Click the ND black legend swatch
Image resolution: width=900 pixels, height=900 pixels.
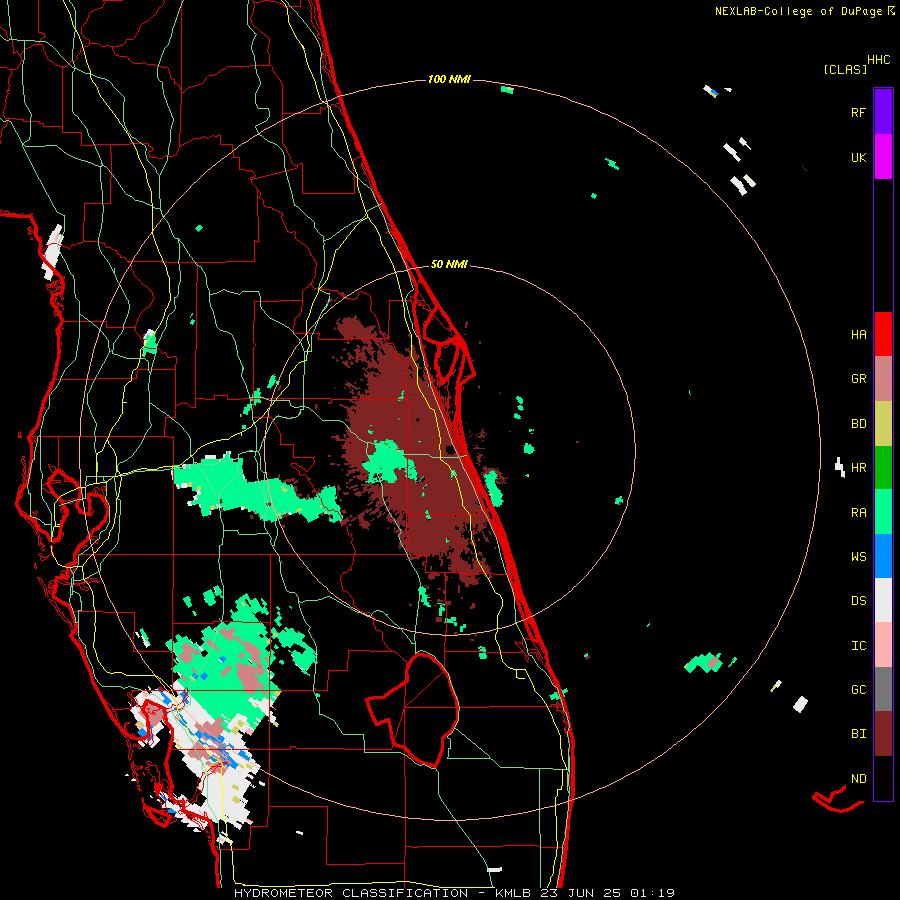pyautogui.click(x=883, y=778)
